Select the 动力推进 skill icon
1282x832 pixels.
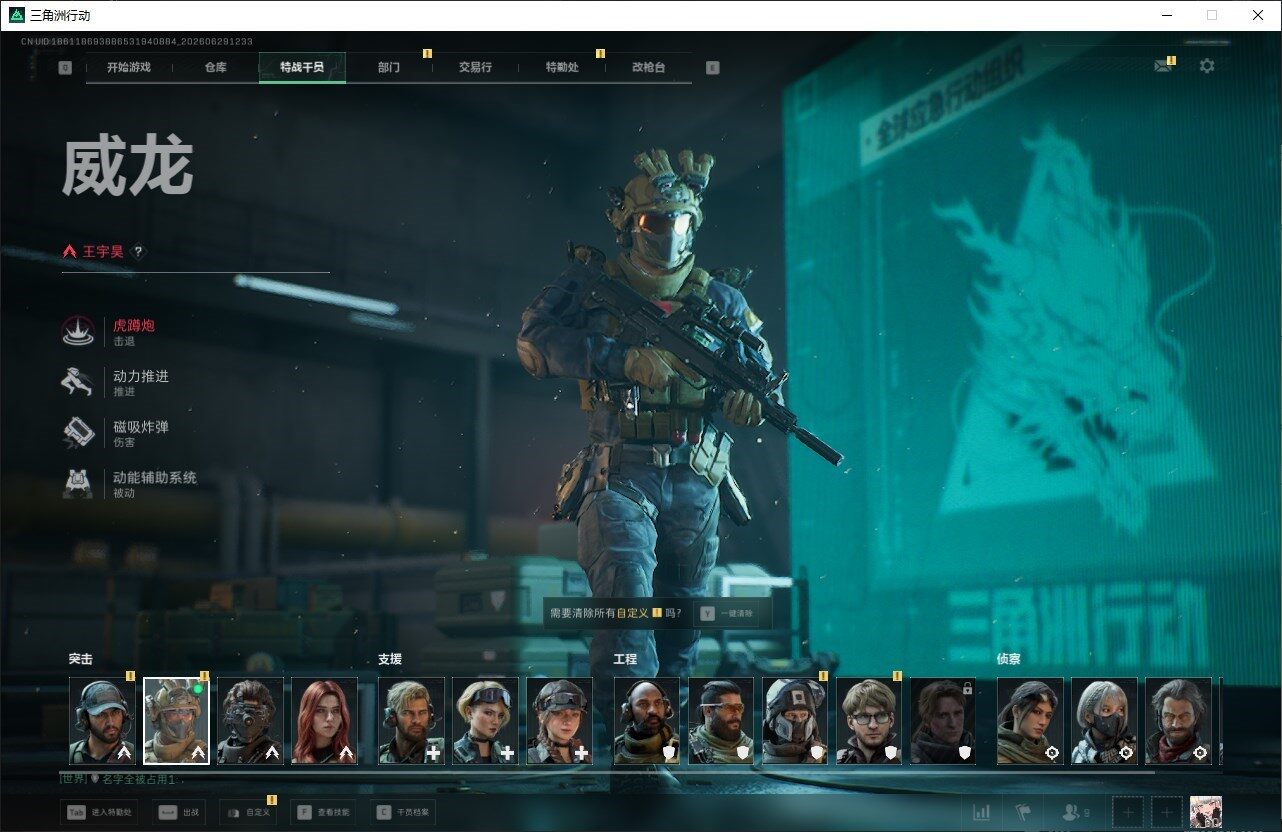(x=78, y=383)
